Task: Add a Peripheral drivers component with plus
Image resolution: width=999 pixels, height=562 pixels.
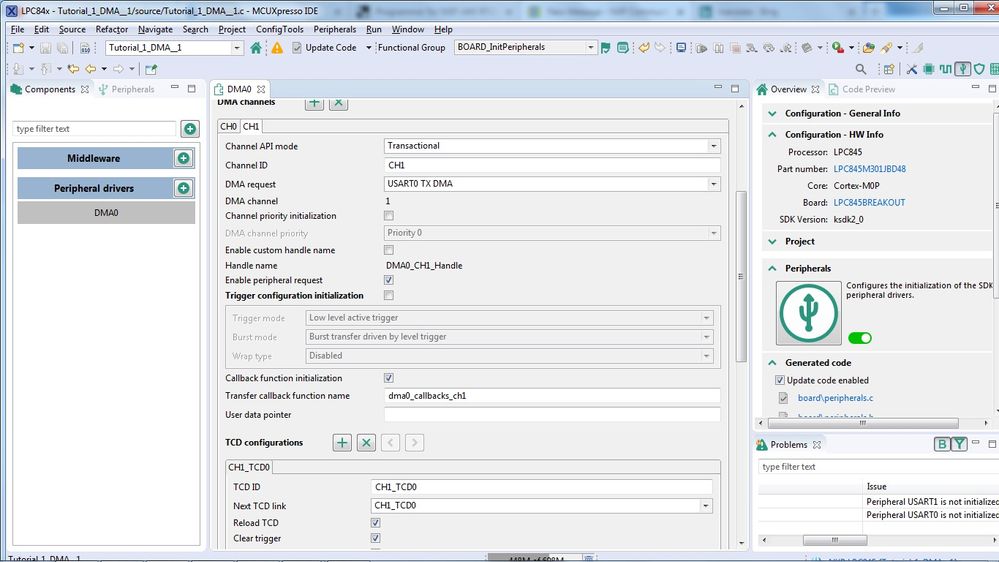Action: [x=183, y=188]
